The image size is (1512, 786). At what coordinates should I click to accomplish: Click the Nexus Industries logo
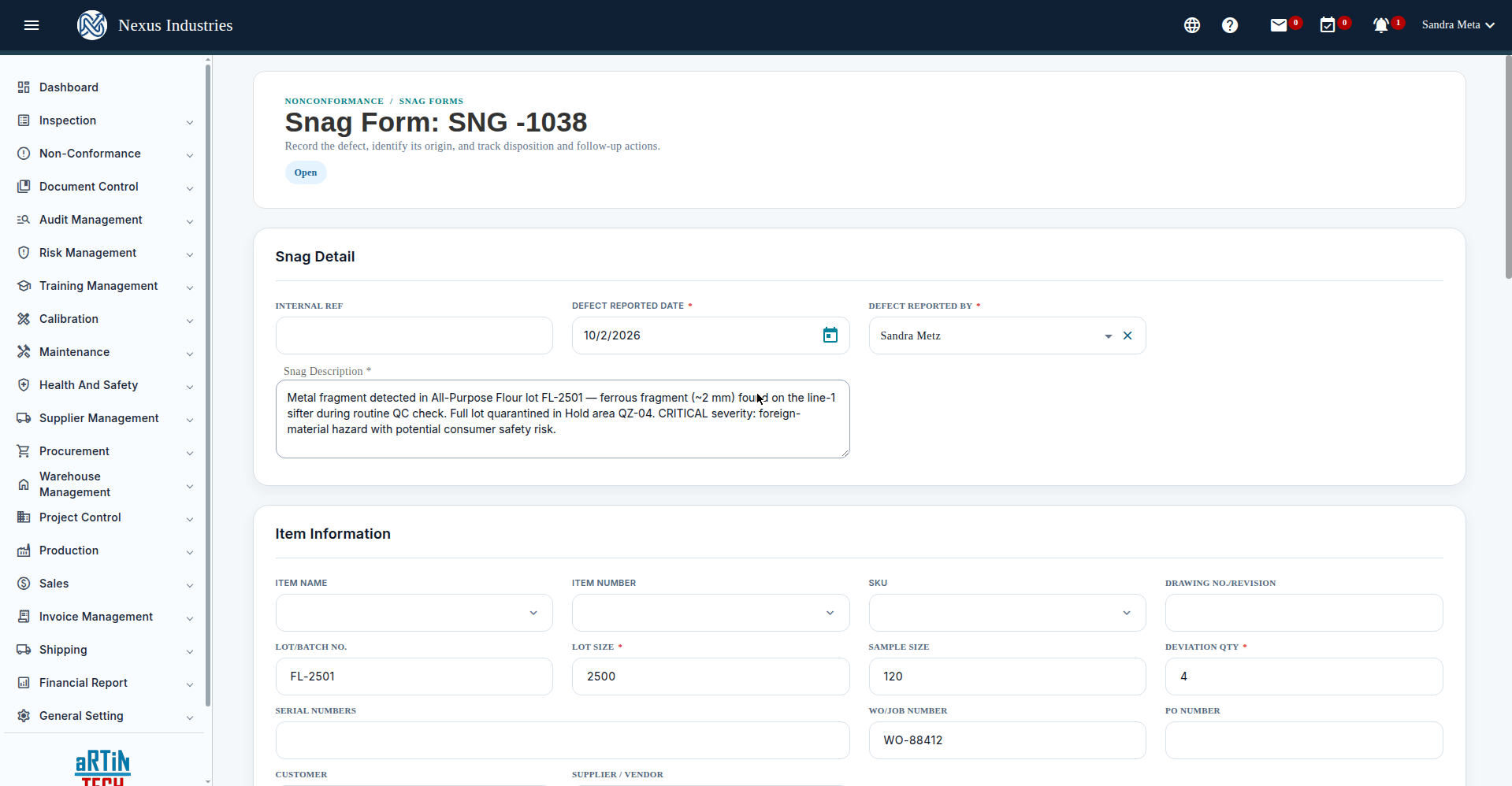[x=92, y=25]
